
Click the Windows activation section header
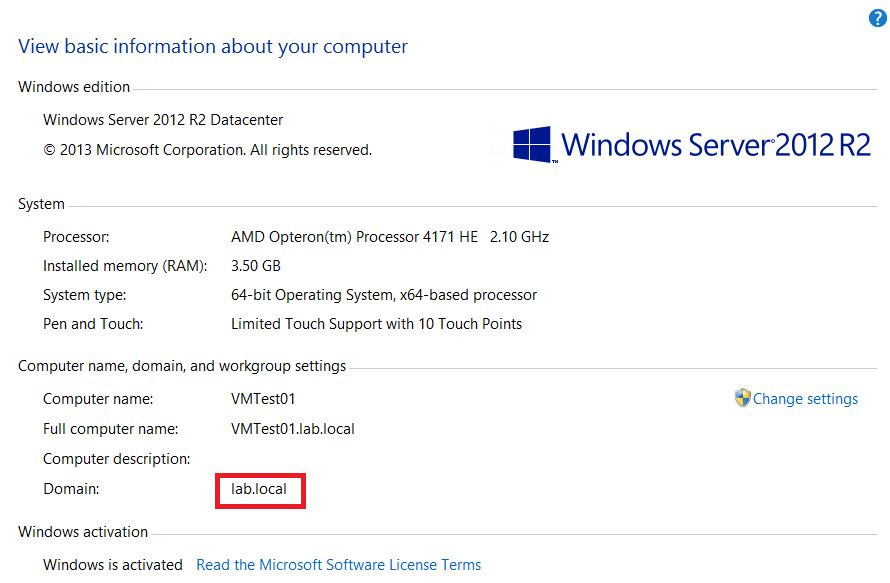tap(83, 532)
